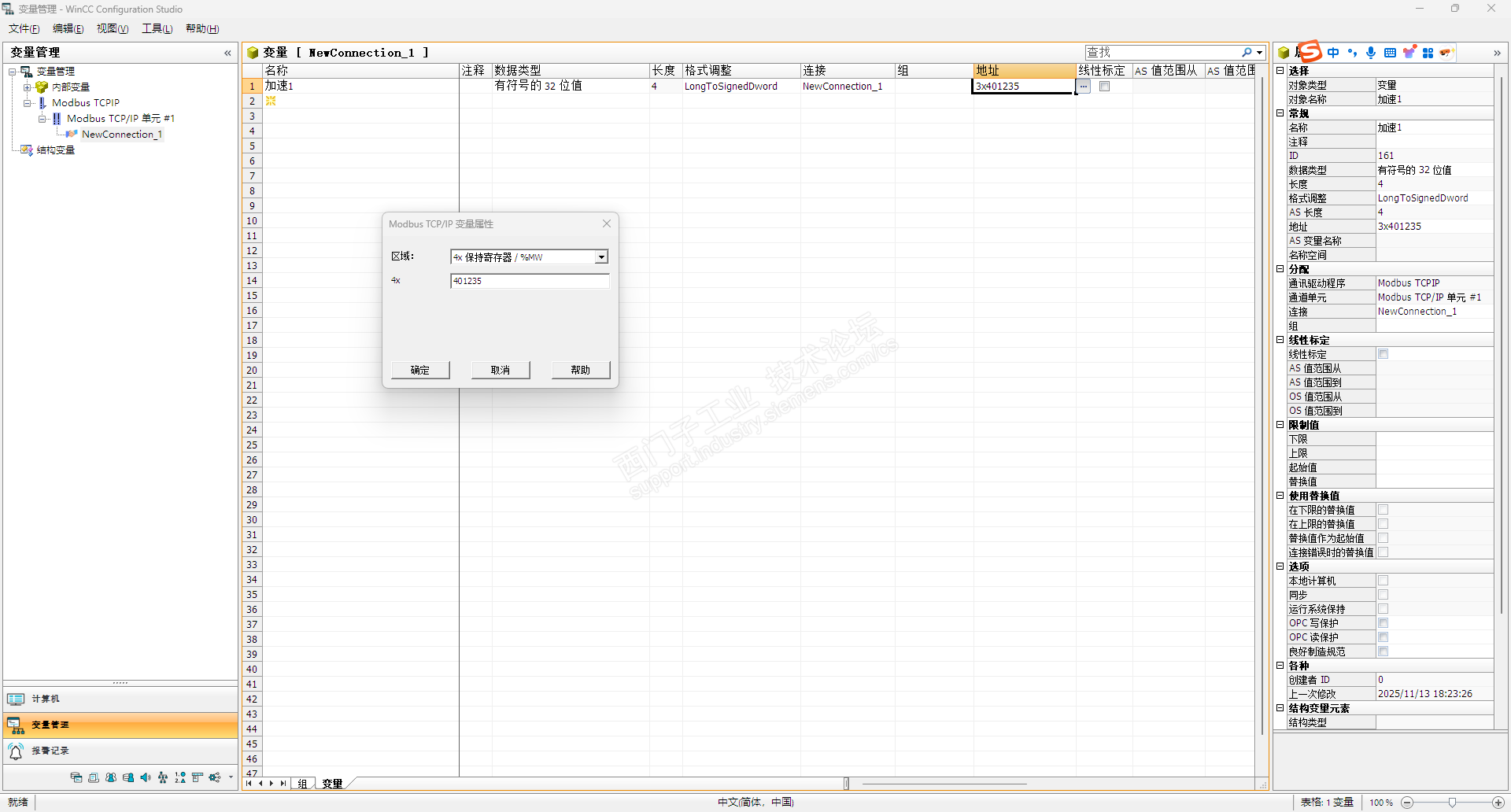Toggle the 线性标定 checkbox in row 1
Screen dimensions: 1511x812
pos(1104,87)
